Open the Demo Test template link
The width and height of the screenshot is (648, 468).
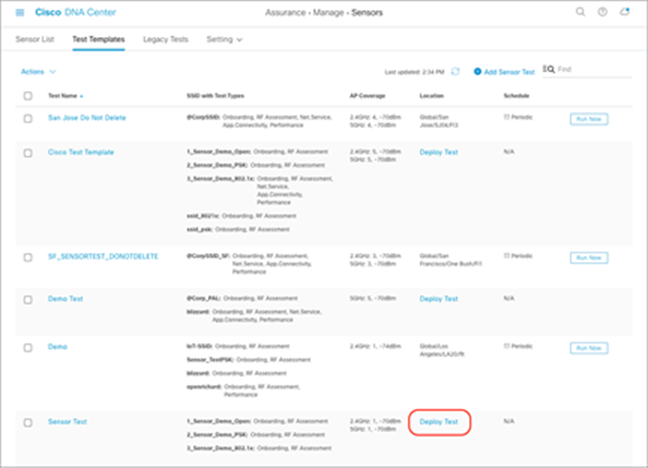pos(65,298)
